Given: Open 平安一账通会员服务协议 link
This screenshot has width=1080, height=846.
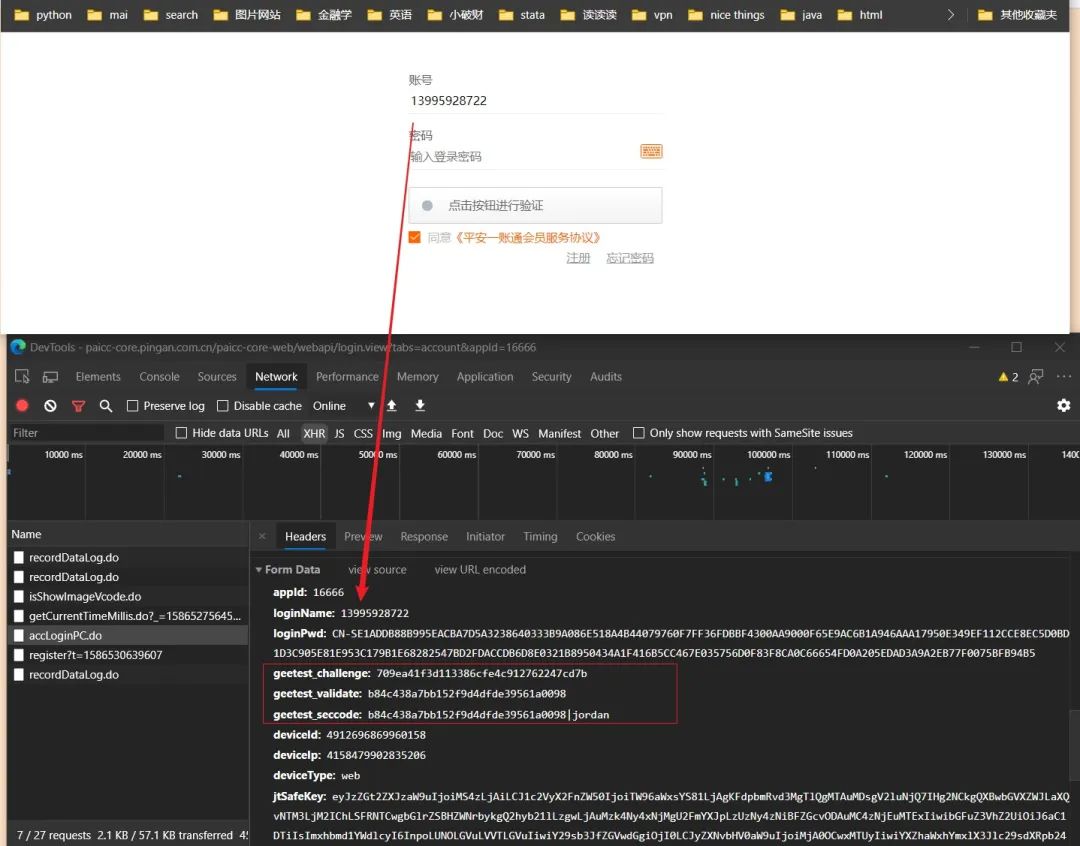Looking at the screenshot, I should pyautogui.click(x=528, y=237).
